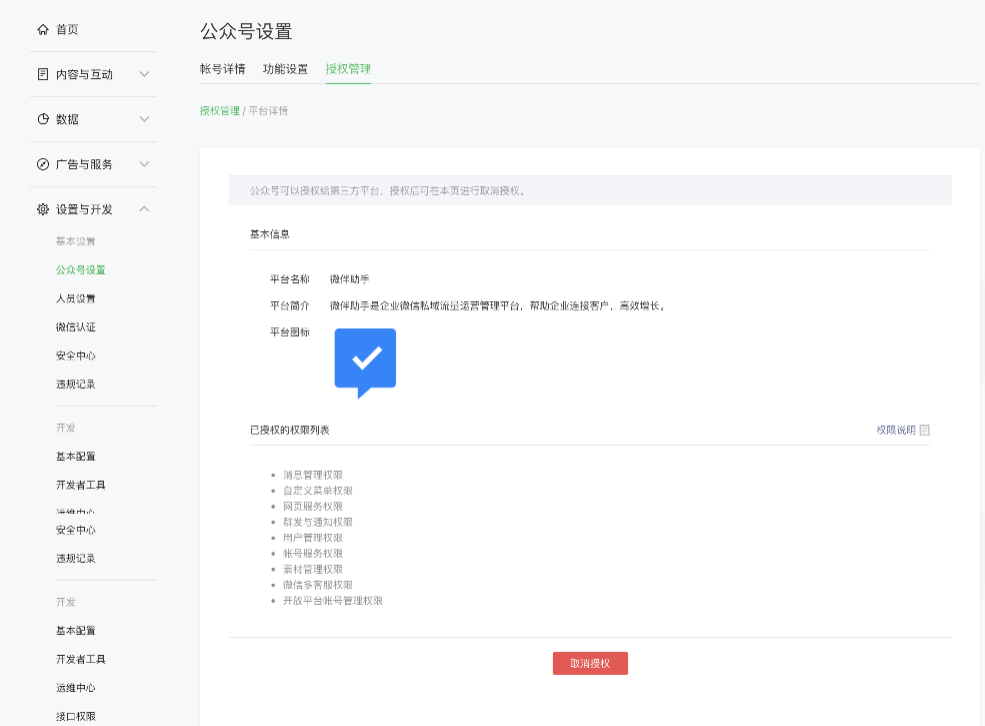The image size is (985, 726).
Task: Click the 群发与通知权限 list item
Action: point(318,522)
